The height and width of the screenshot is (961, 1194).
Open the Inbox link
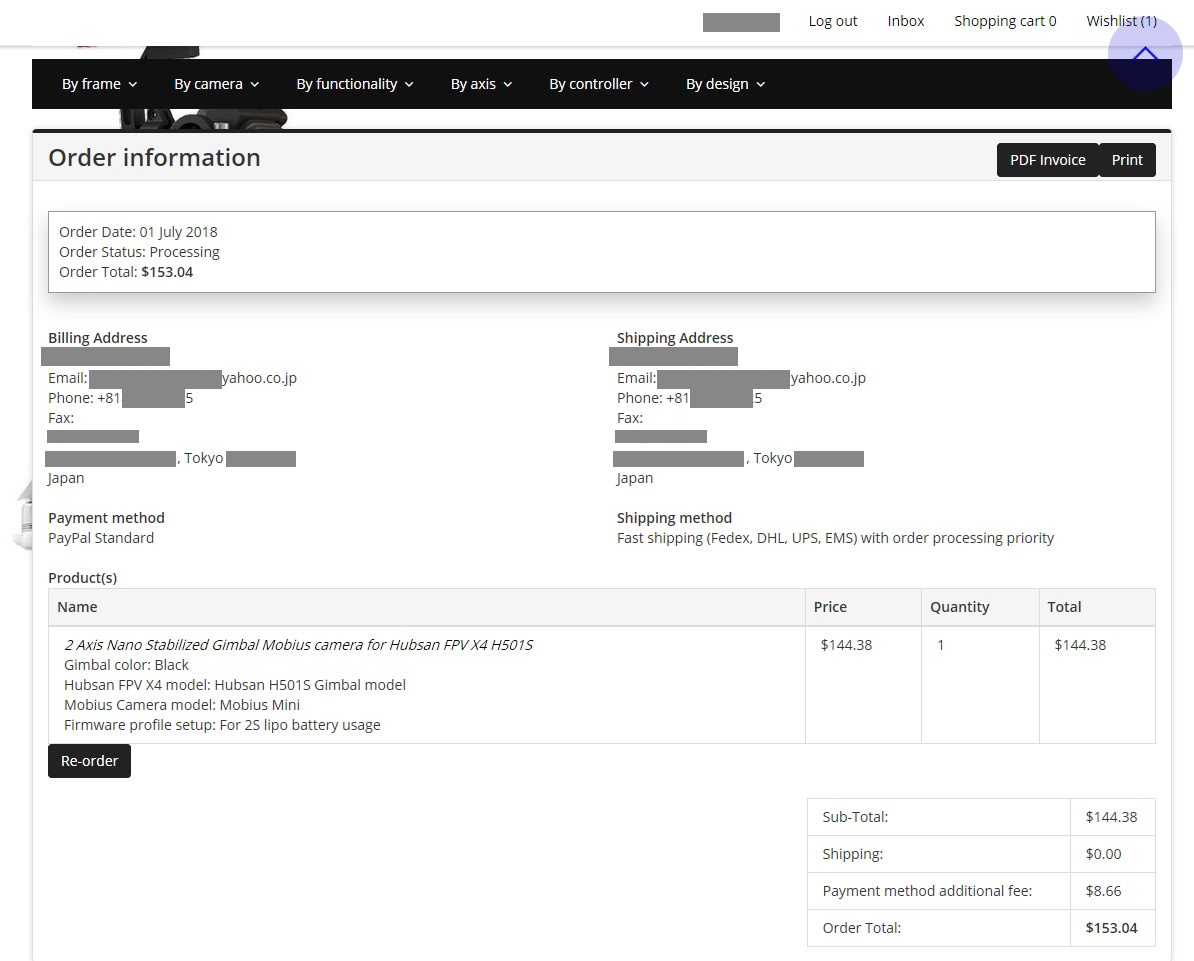905,21
